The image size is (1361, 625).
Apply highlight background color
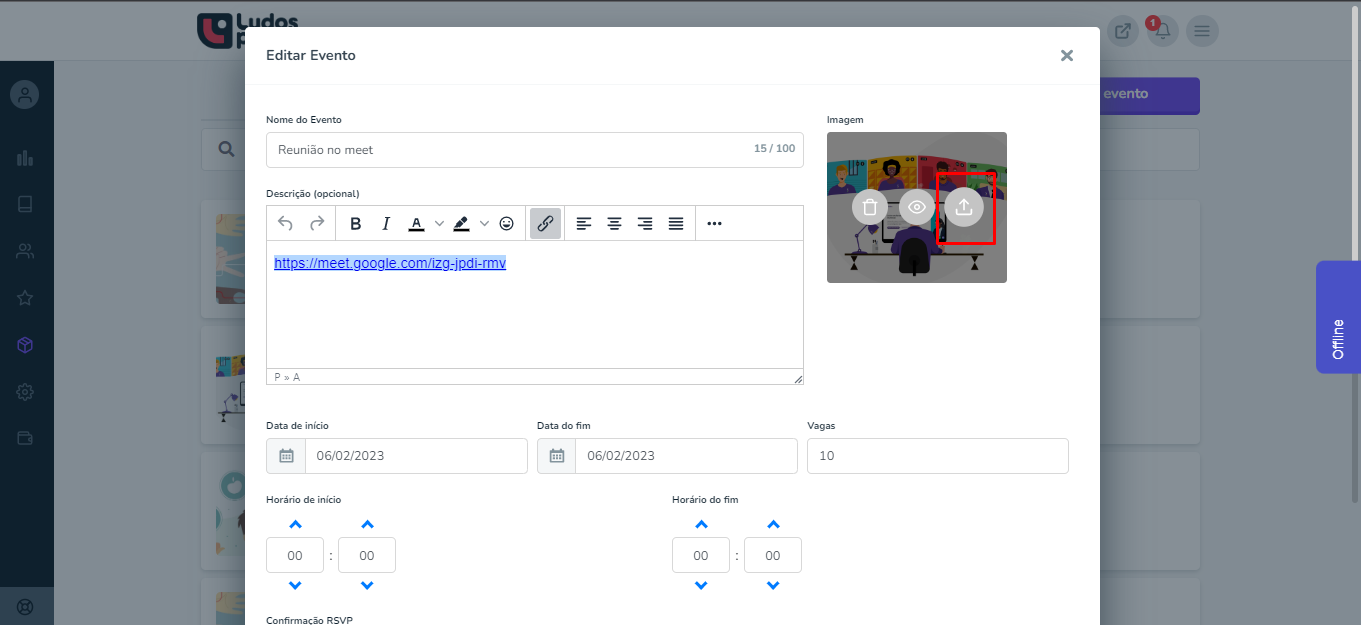[461, 224]
